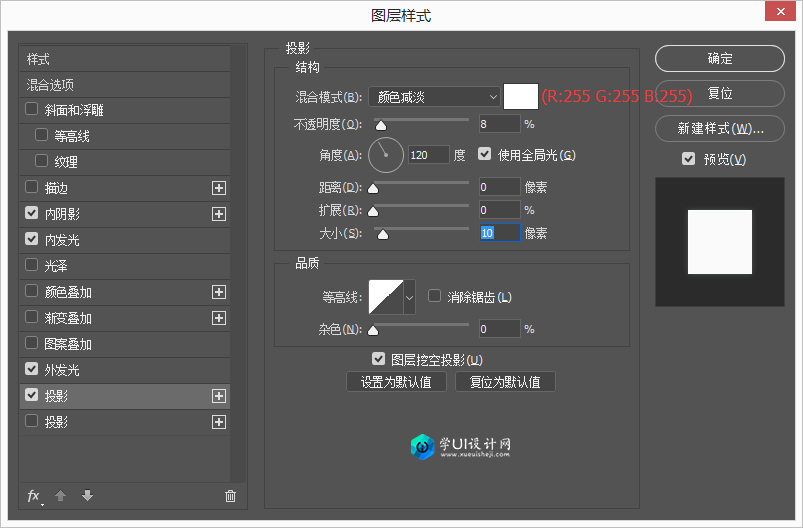
Task: Enable the 斜面和浮雕 checkbox
Action: click(32, 110)
